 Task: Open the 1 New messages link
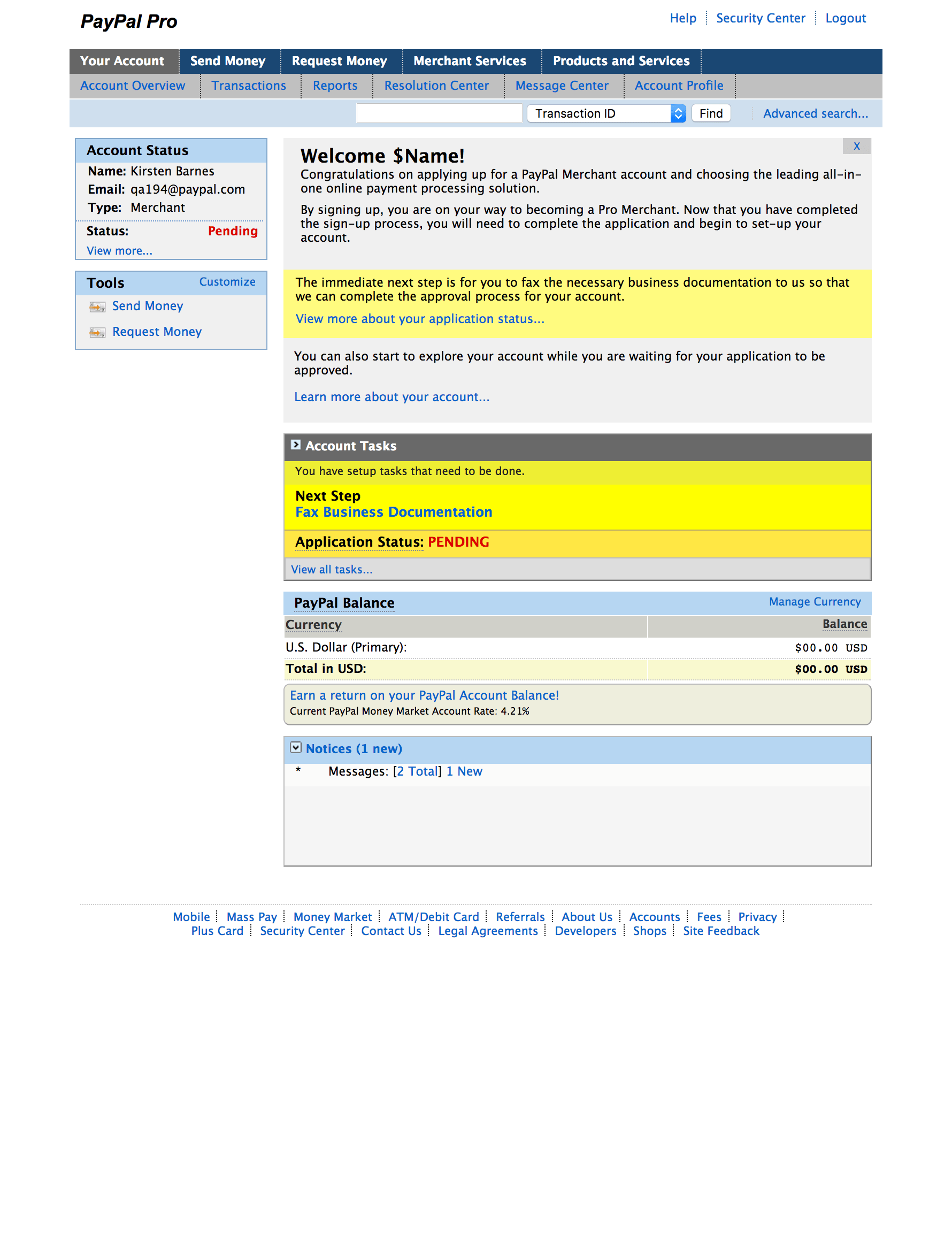pyautogui.click(x=464, y=771)
